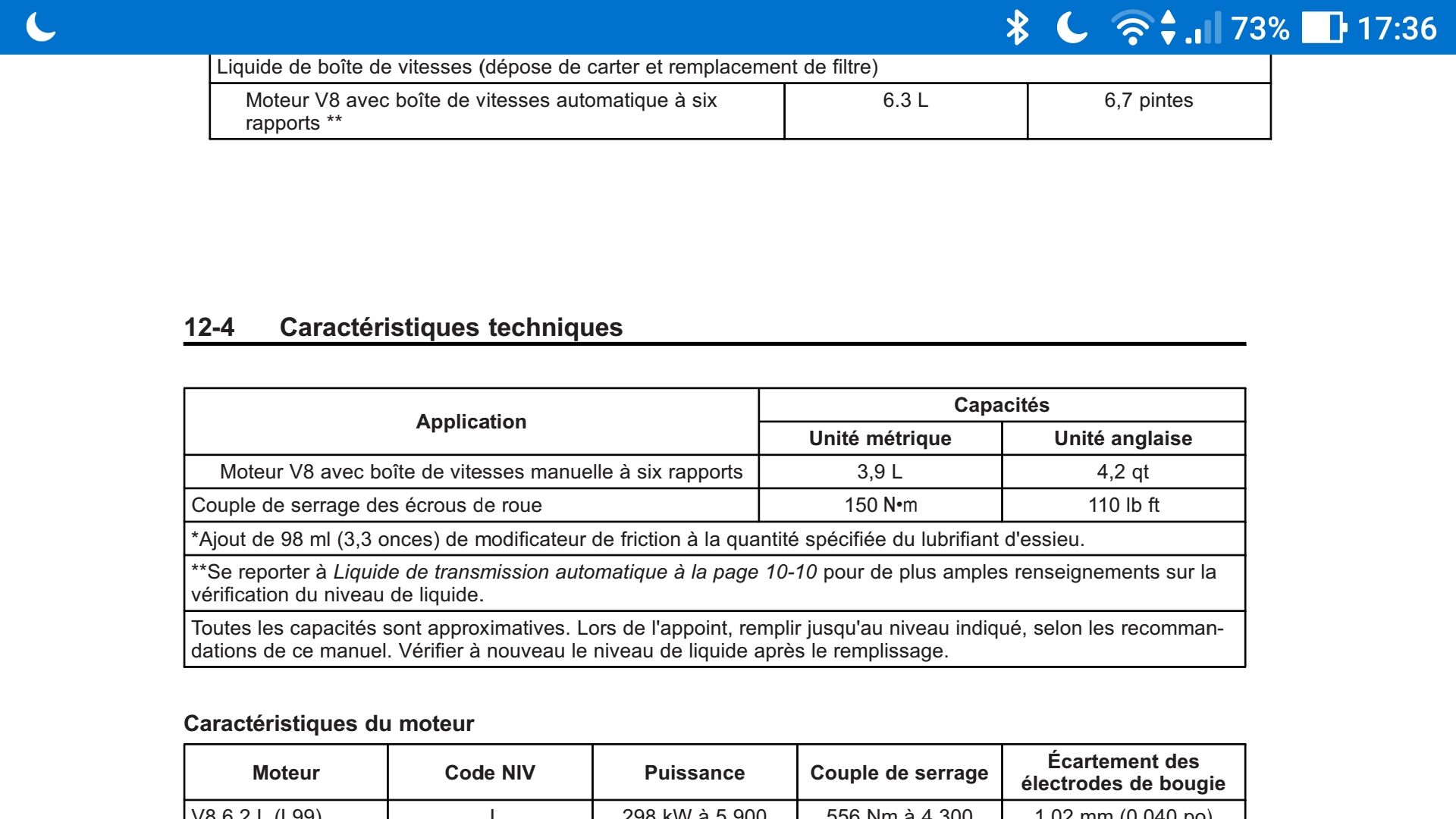Screen dimensions: 1456x819
Task: Tap the 'Unité métrique' column header
Action: (x=880, y=438)
